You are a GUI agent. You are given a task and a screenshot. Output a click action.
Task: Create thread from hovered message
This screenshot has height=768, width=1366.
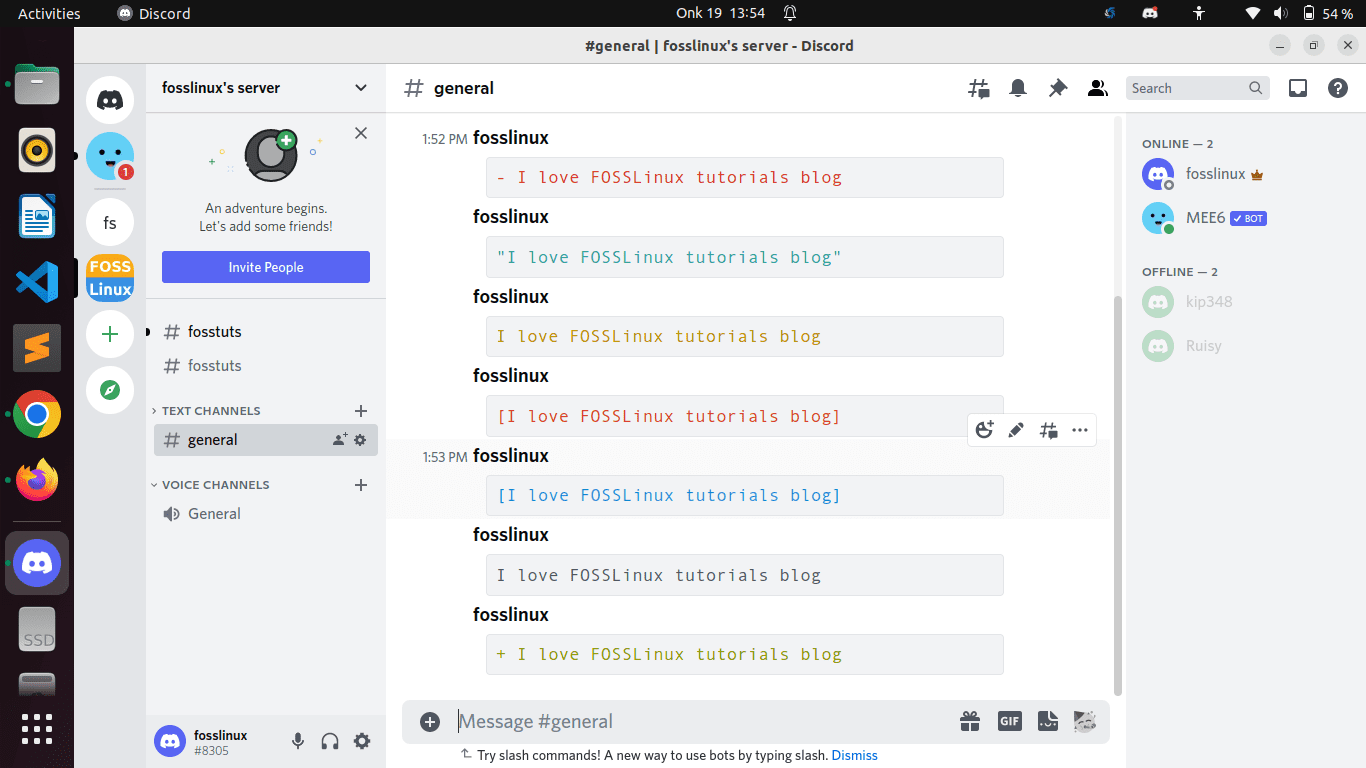[x=1048, y=430]
